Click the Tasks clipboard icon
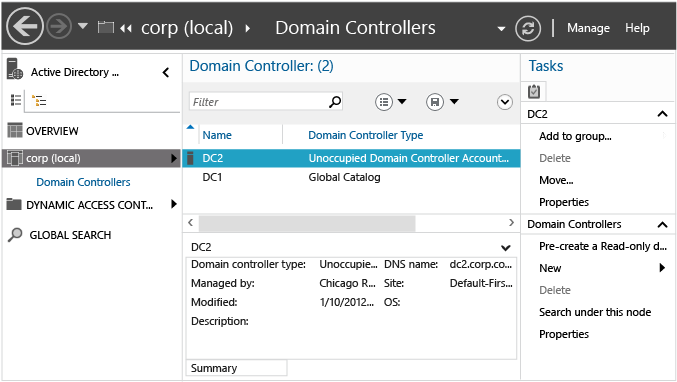677x382 pixels. click(x=534, y=91)
